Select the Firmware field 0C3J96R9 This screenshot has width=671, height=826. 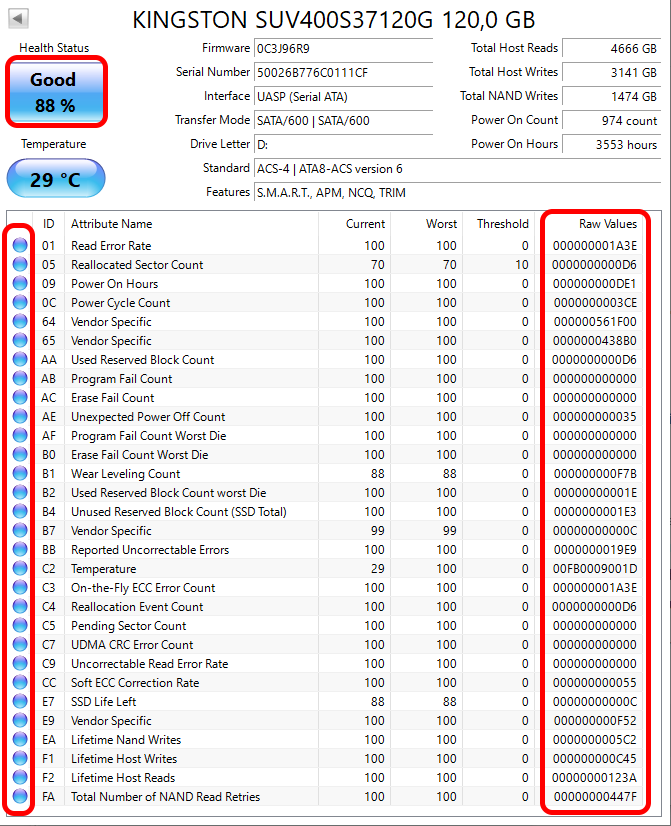(343, 48)
